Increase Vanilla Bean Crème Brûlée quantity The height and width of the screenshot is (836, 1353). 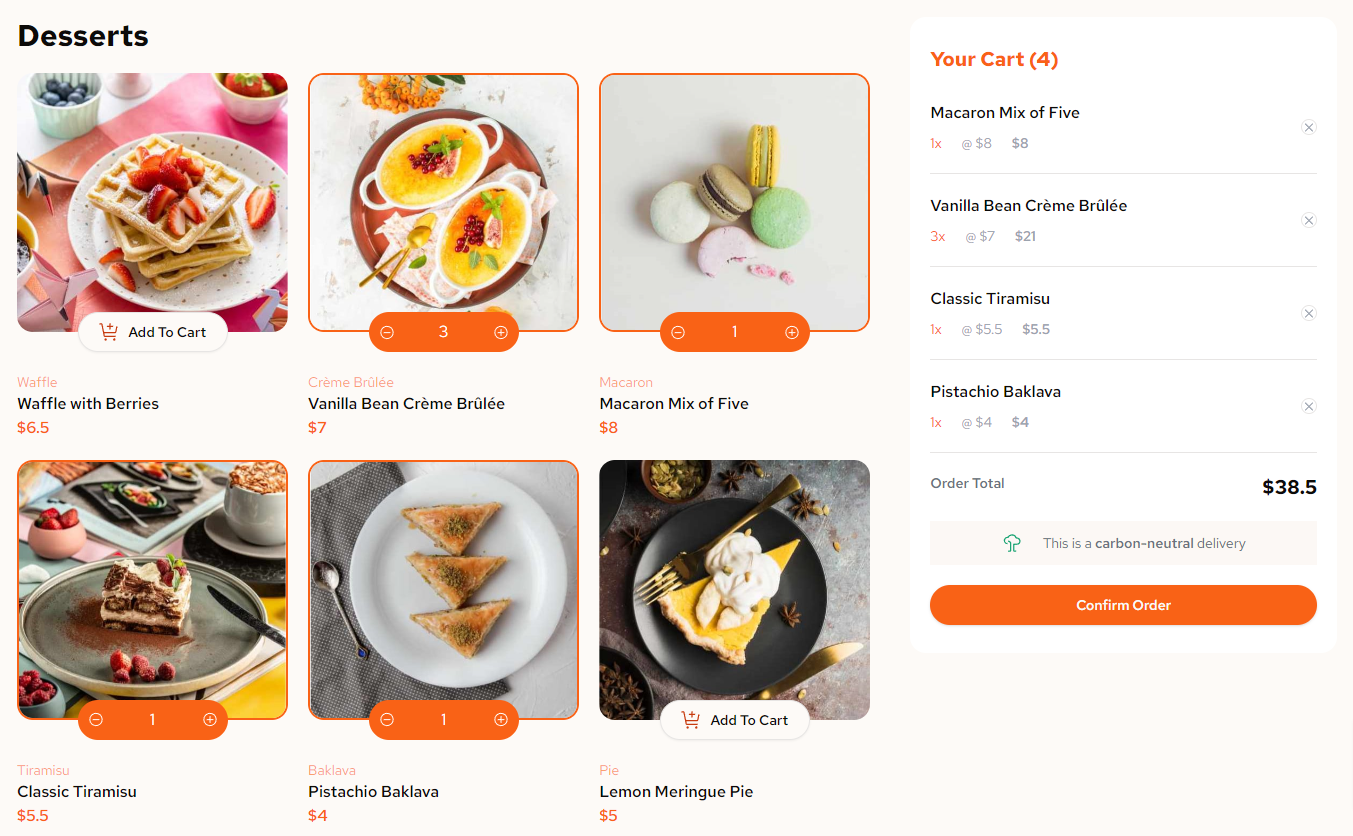tap(501, 333)
